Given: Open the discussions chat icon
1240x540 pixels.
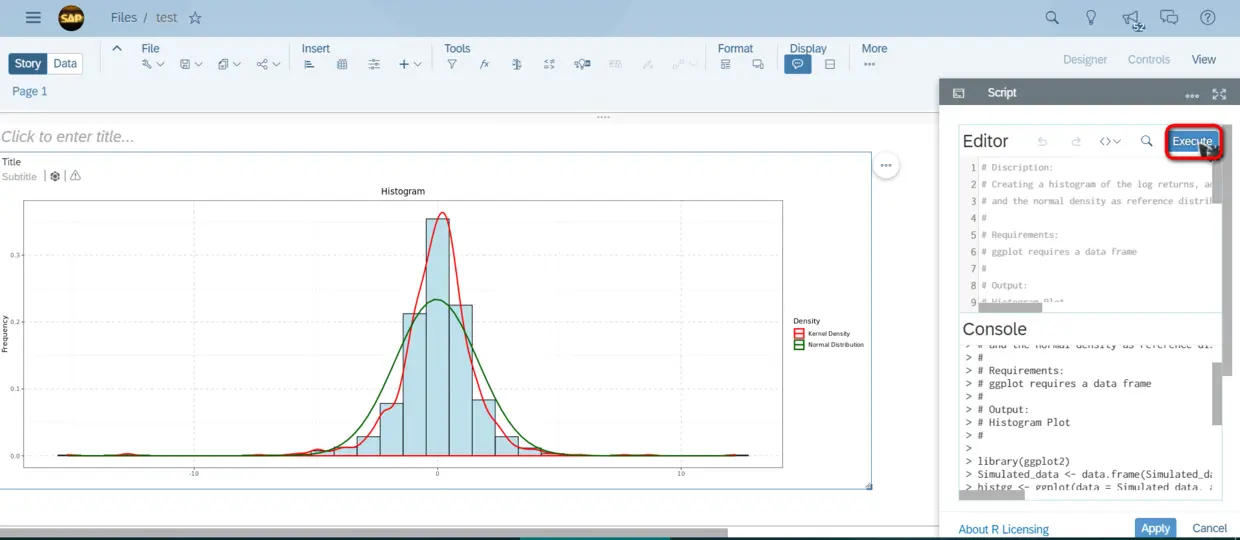Looking at the screenshot, I should 1169,18.
